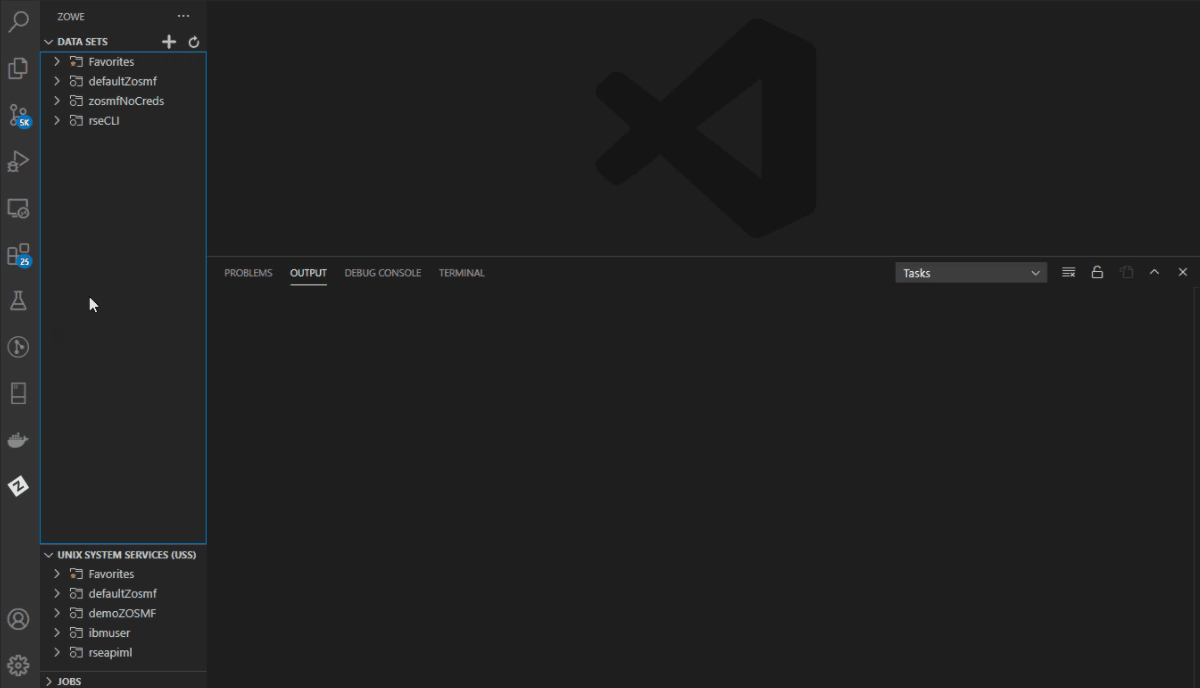
Task: Open the Manage settings gear
Action: point(18,665)
